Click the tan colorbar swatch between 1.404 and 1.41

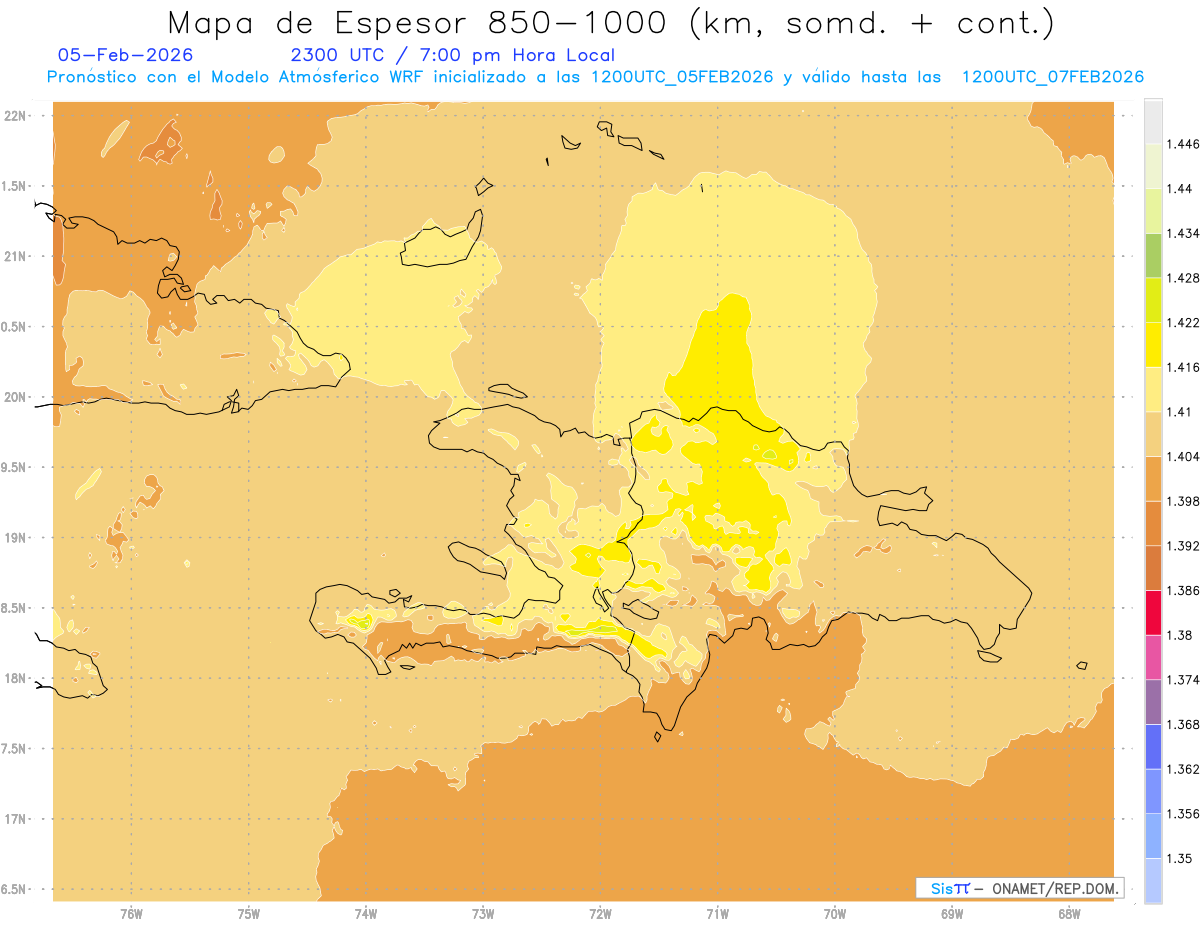[1153, 434]
